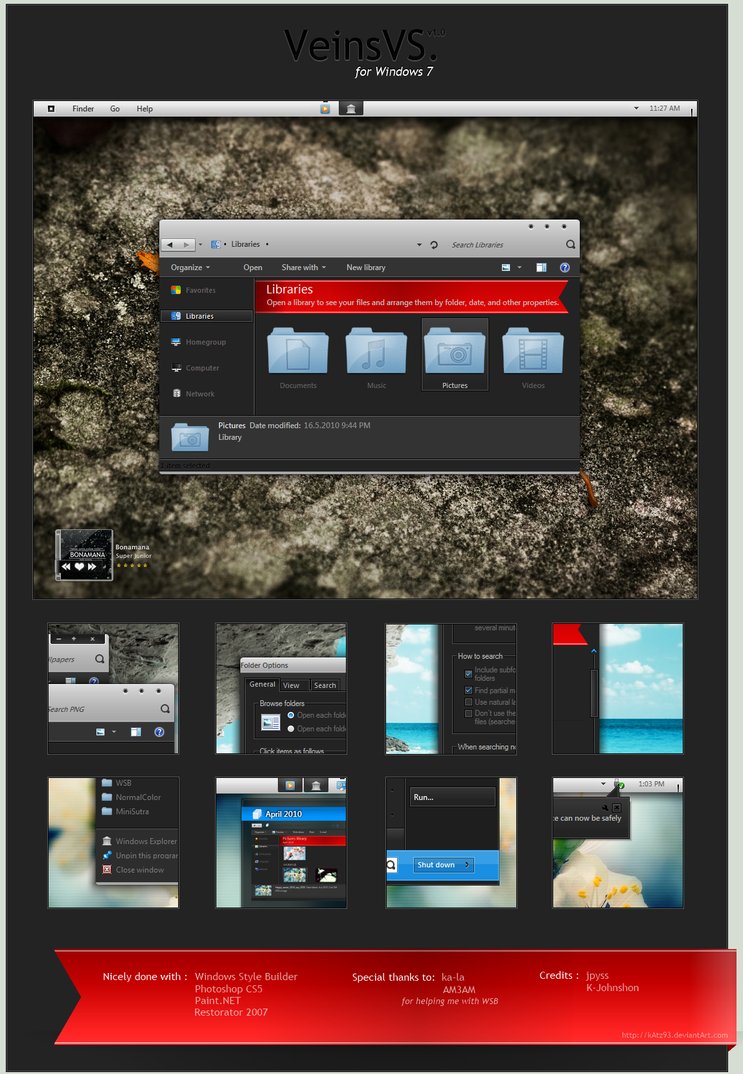Toggle Don't use the index checkbox

tap(468, 714)
